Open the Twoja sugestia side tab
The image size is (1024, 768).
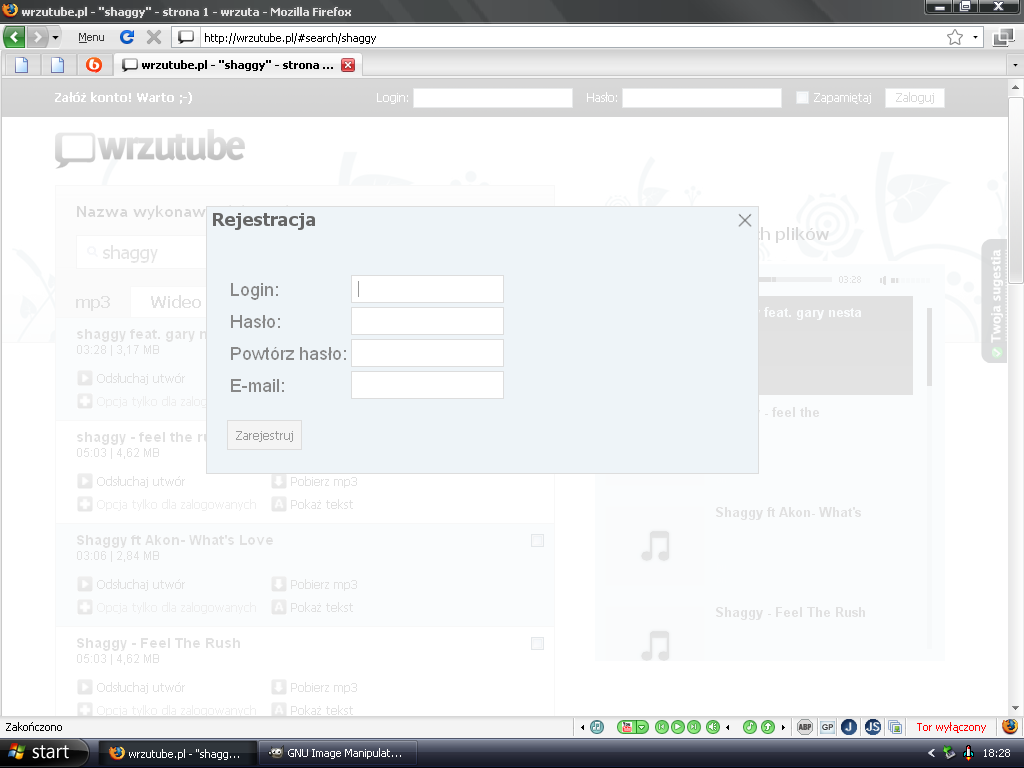(995, 302)
